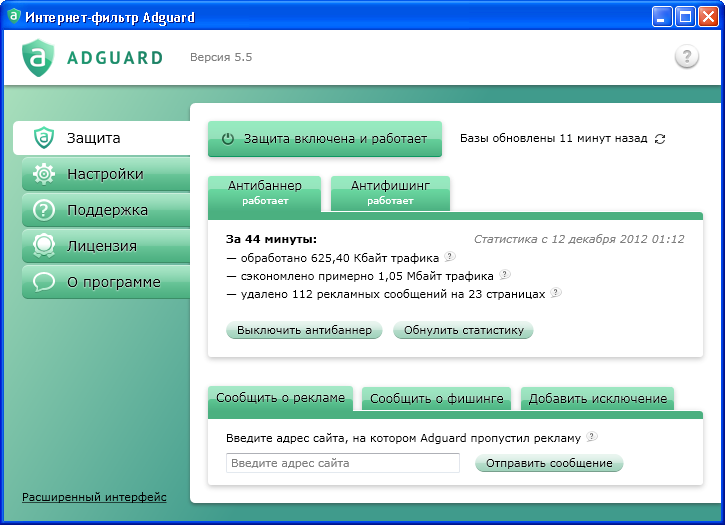Open the Лицензия section

[106, 246]
